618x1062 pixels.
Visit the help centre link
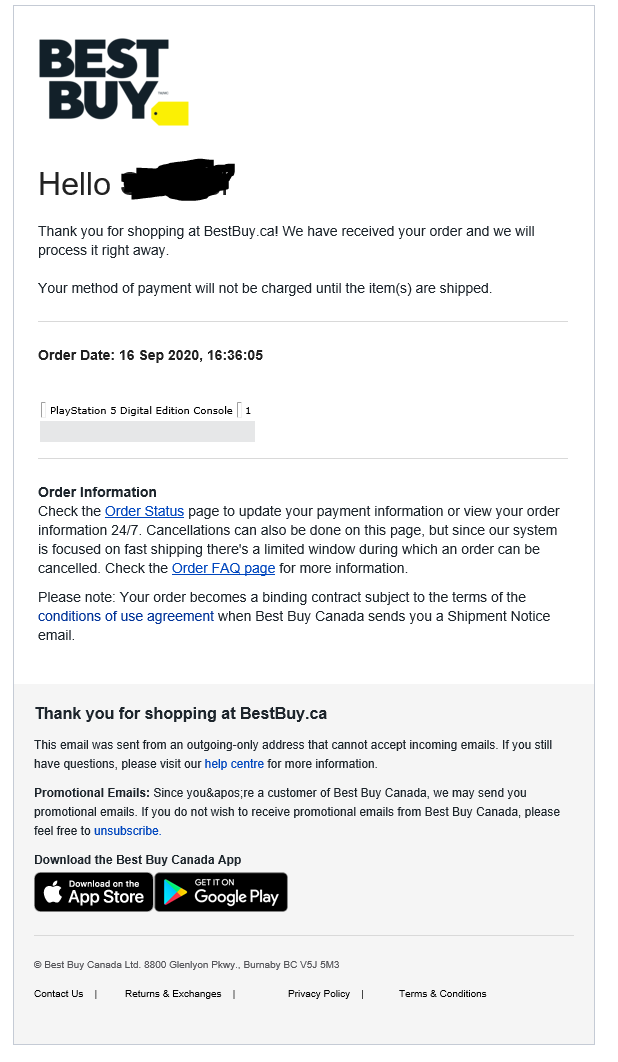click(234, 764)
